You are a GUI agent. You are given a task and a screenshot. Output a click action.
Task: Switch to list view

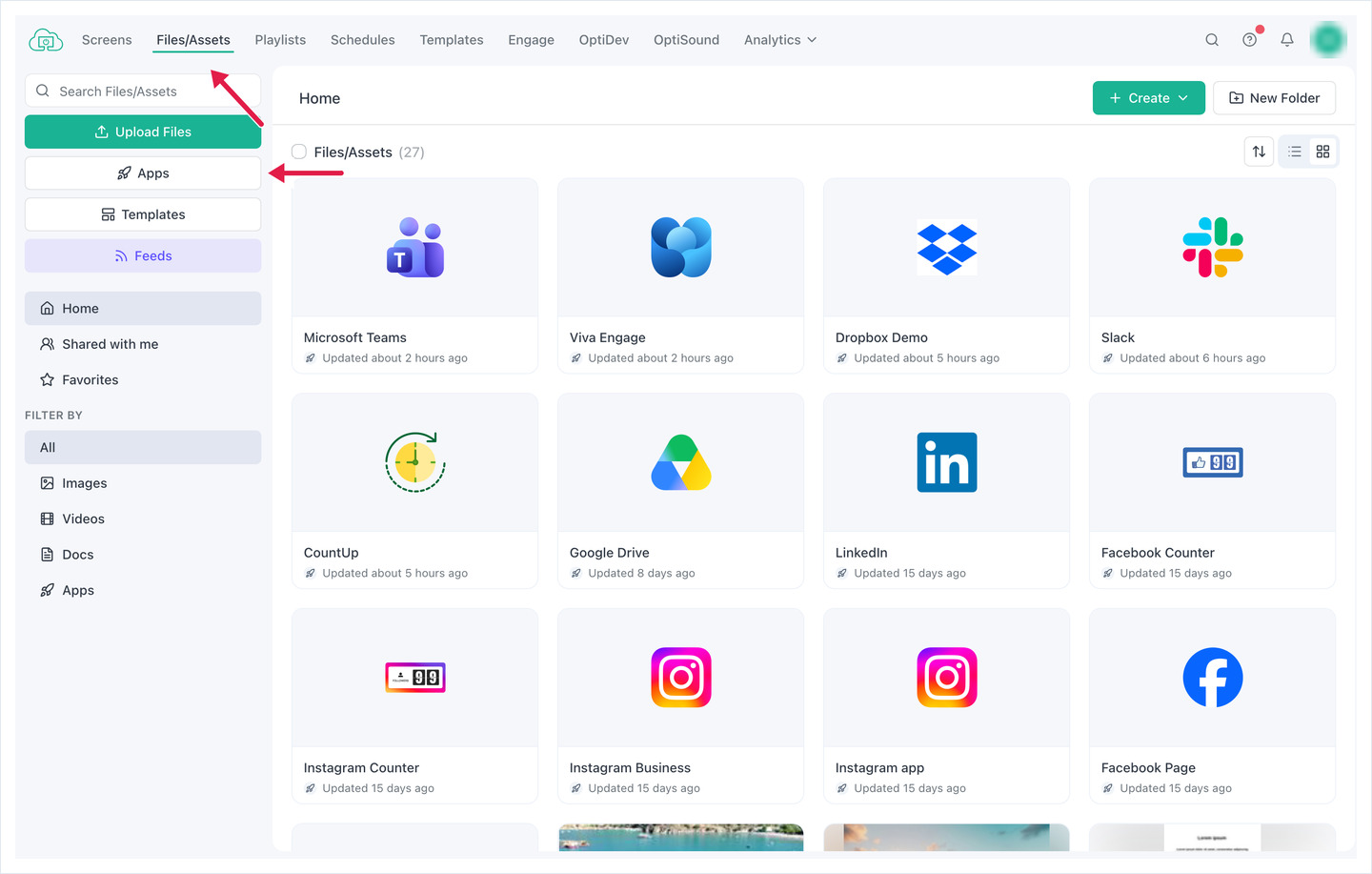[x=1295, y=152]
